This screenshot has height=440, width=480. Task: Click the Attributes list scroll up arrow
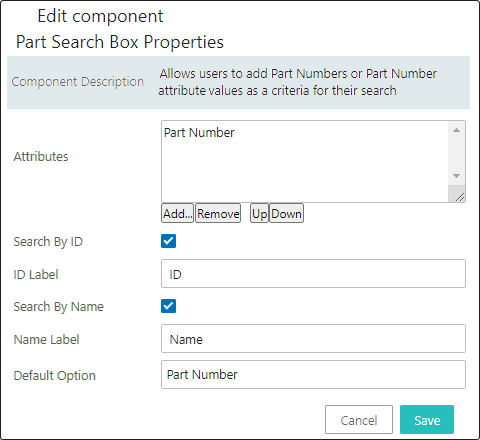(x=456, y=130)
